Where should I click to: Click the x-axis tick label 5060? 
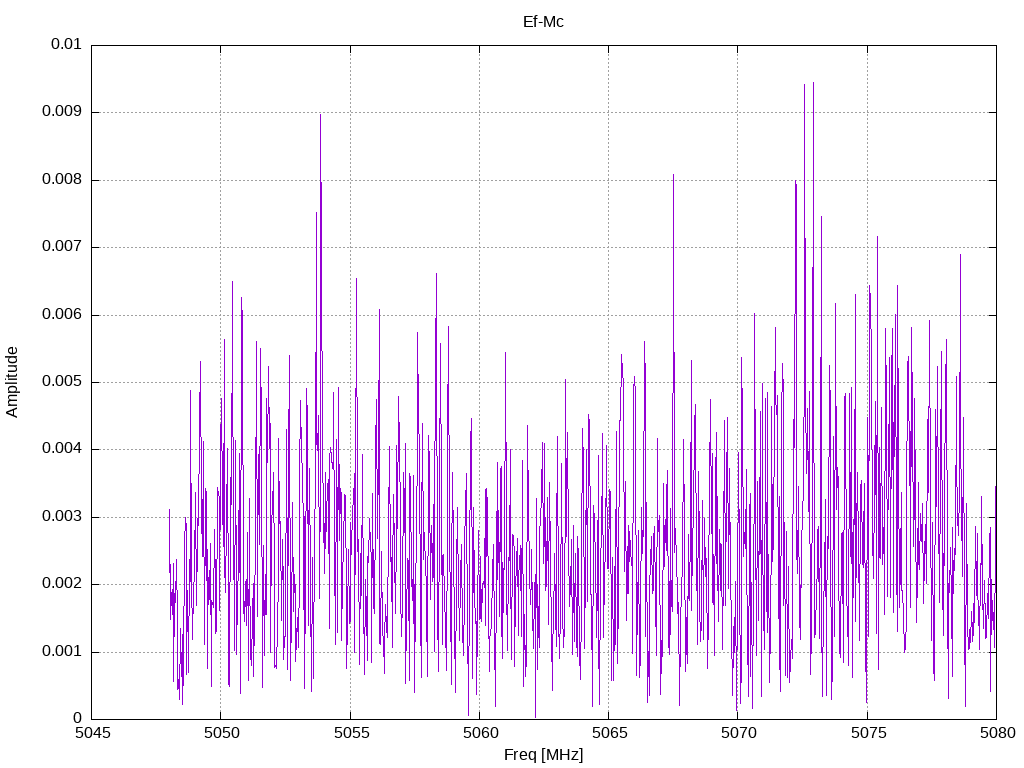pos(480,733)
